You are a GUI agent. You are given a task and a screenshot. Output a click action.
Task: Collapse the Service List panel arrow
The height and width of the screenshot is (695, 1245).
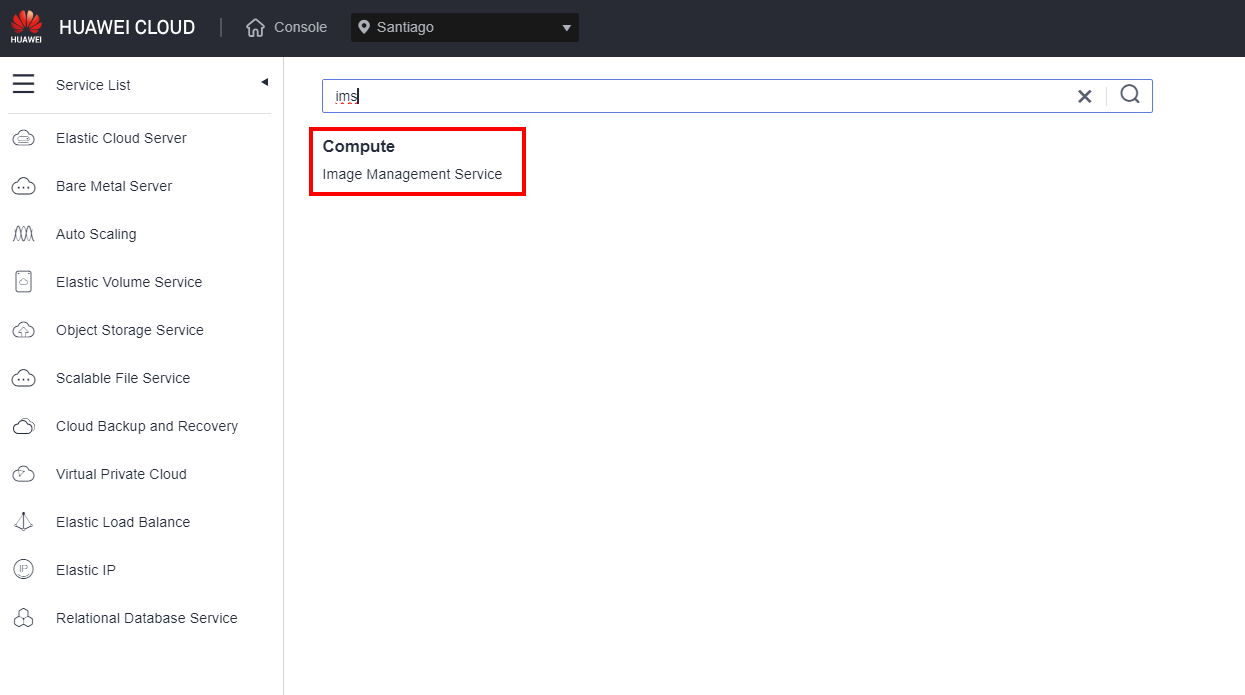264,82
